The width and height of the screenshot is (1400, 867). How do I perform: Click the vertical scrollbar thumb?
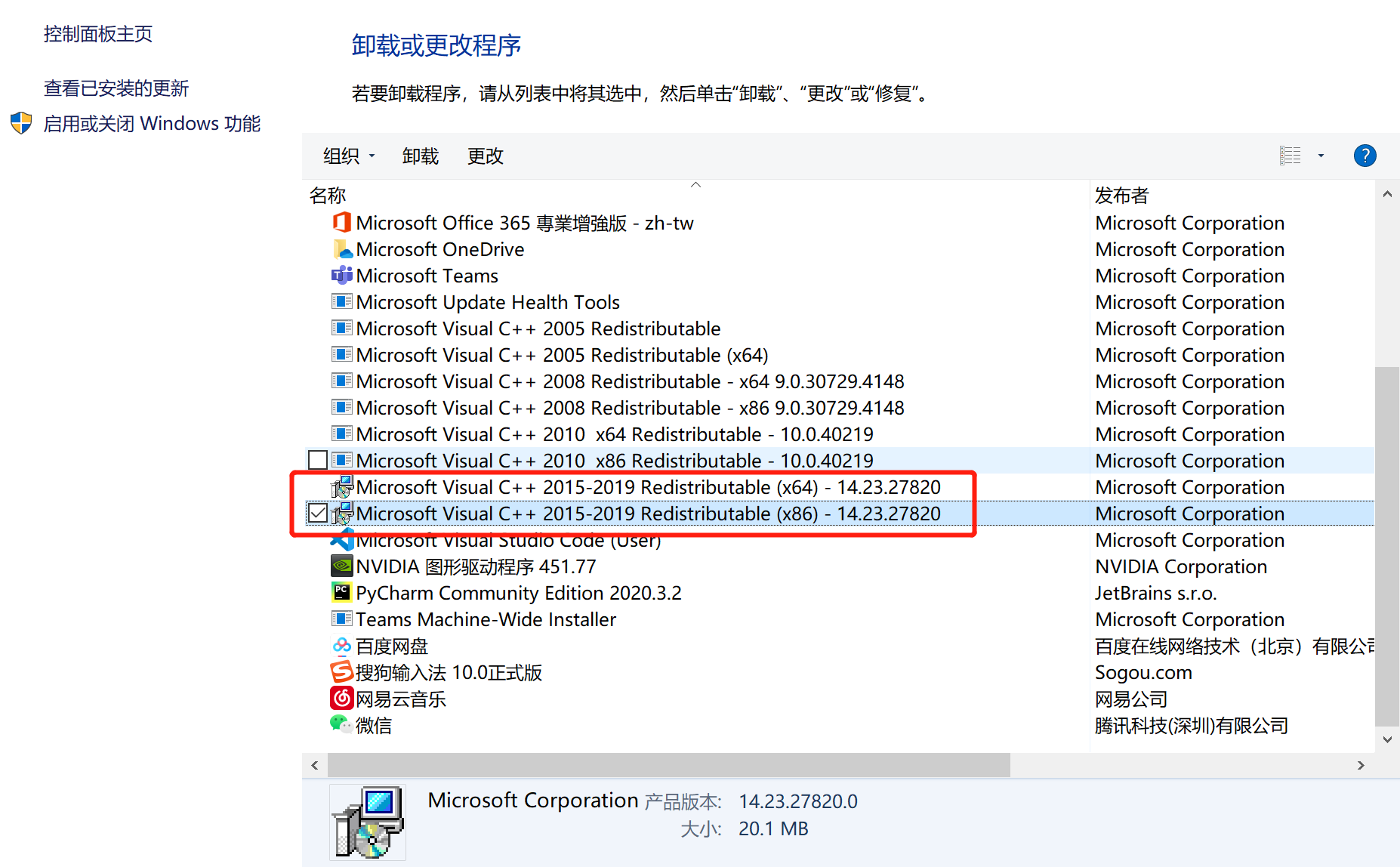(1387, 546)
